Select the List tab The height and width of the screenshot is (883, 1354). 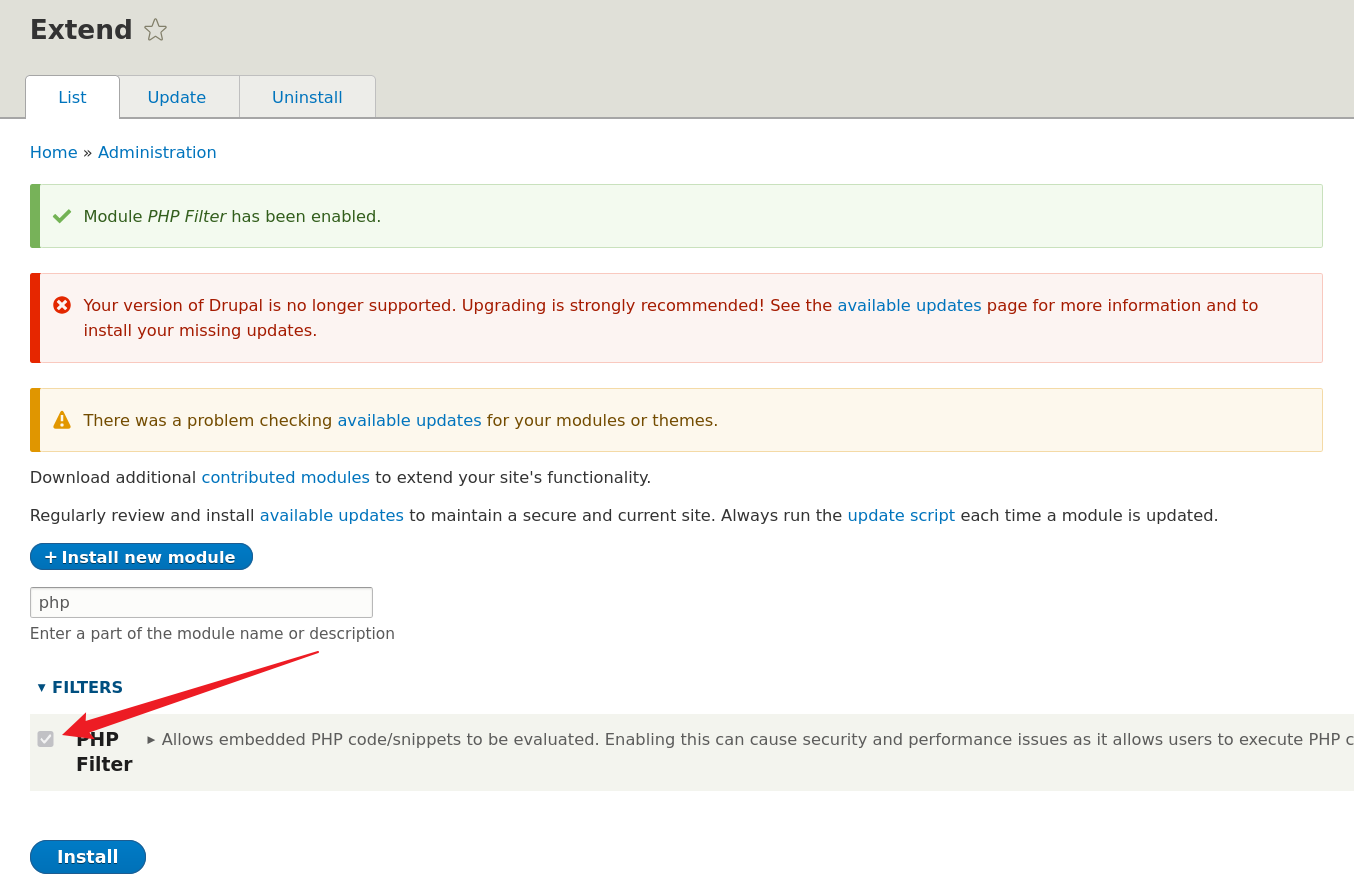pos(72,97)
